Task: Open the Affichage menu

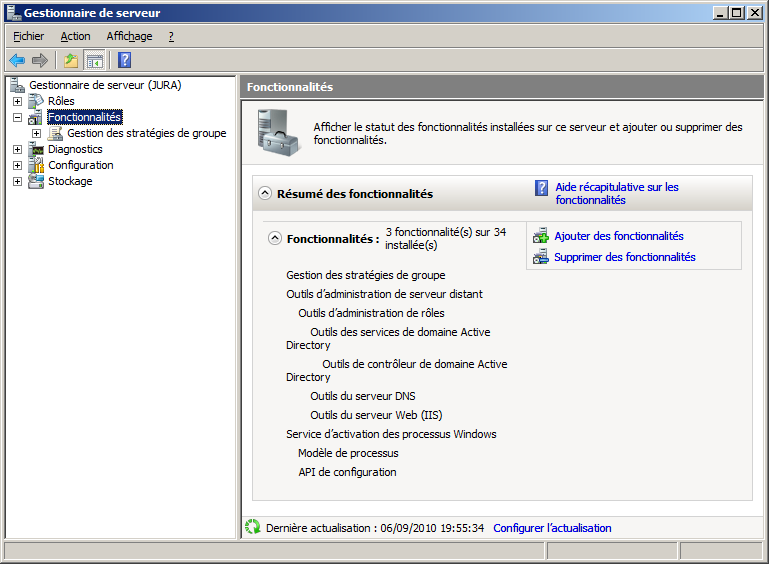Action: click(129, 36)
